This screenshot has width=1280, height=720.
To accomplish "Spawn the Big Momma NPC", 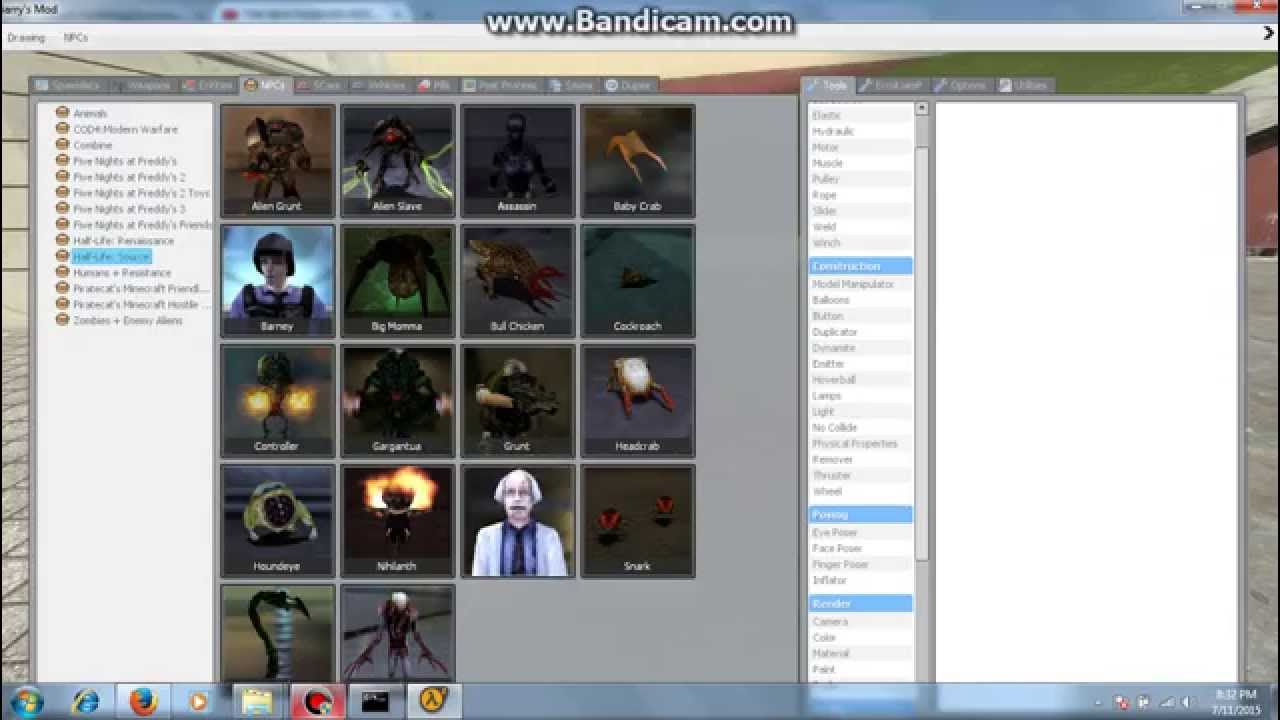I will tap(397, 281).
